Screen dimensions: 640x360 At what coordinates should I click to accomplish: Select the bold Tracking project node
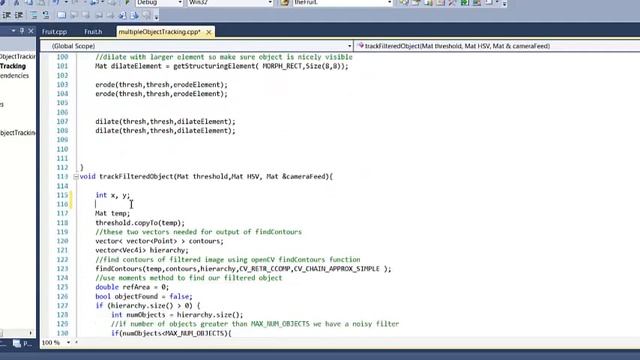[x=13, y=66]
